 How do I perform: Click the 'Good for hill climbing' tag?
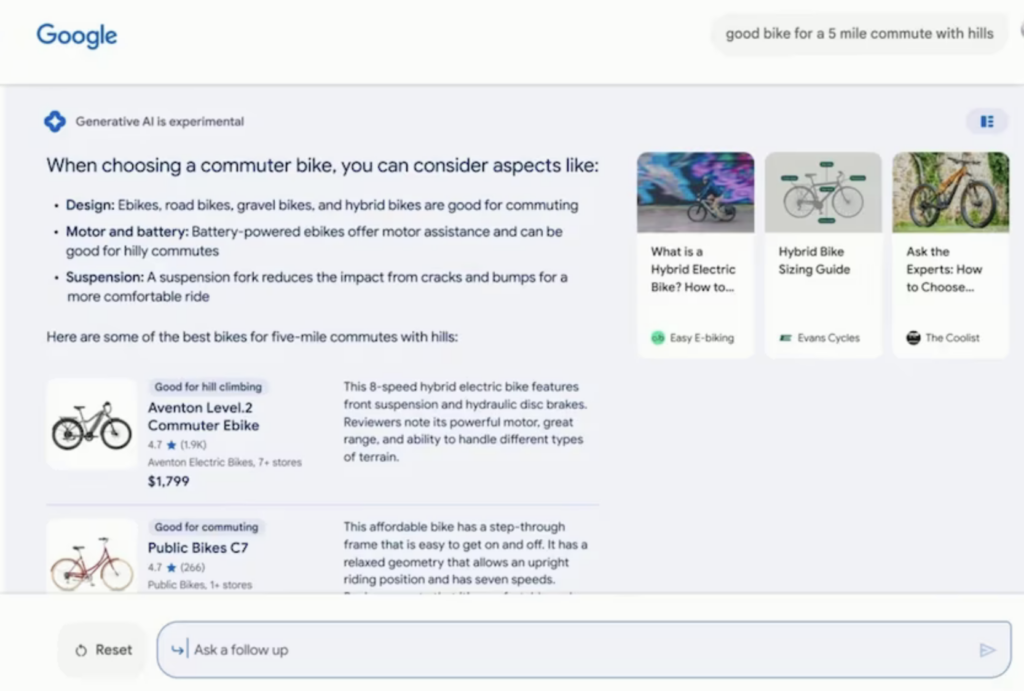208,387
